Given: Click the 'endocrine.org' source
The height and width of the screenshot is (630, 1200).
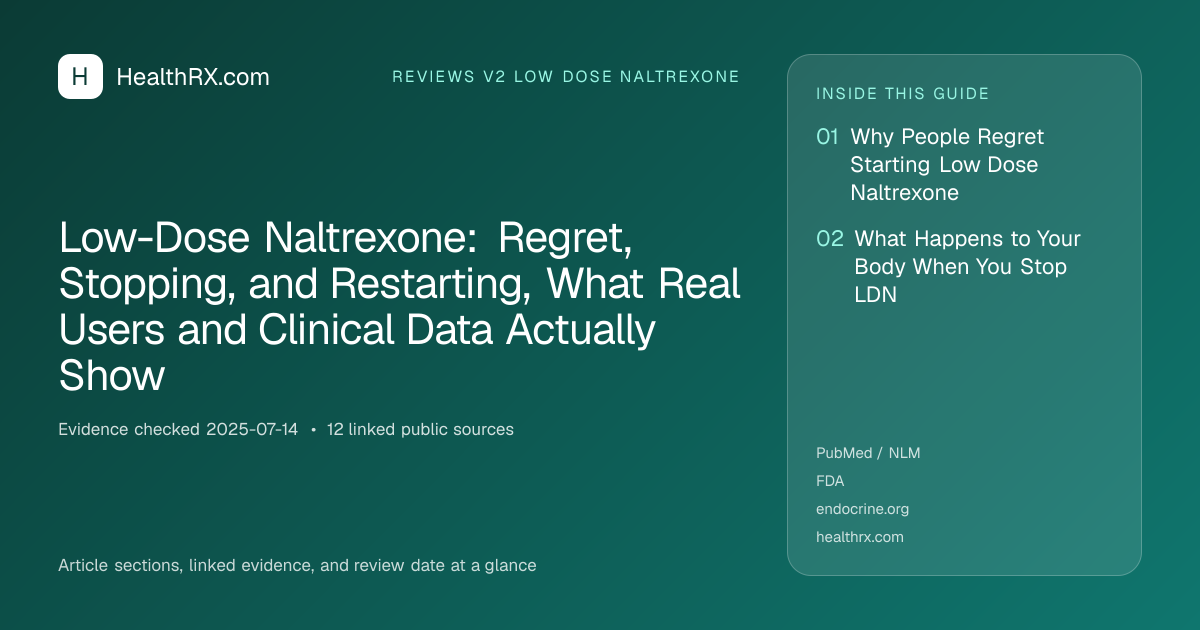Looking at the screenshot, I should click(862, 509).
